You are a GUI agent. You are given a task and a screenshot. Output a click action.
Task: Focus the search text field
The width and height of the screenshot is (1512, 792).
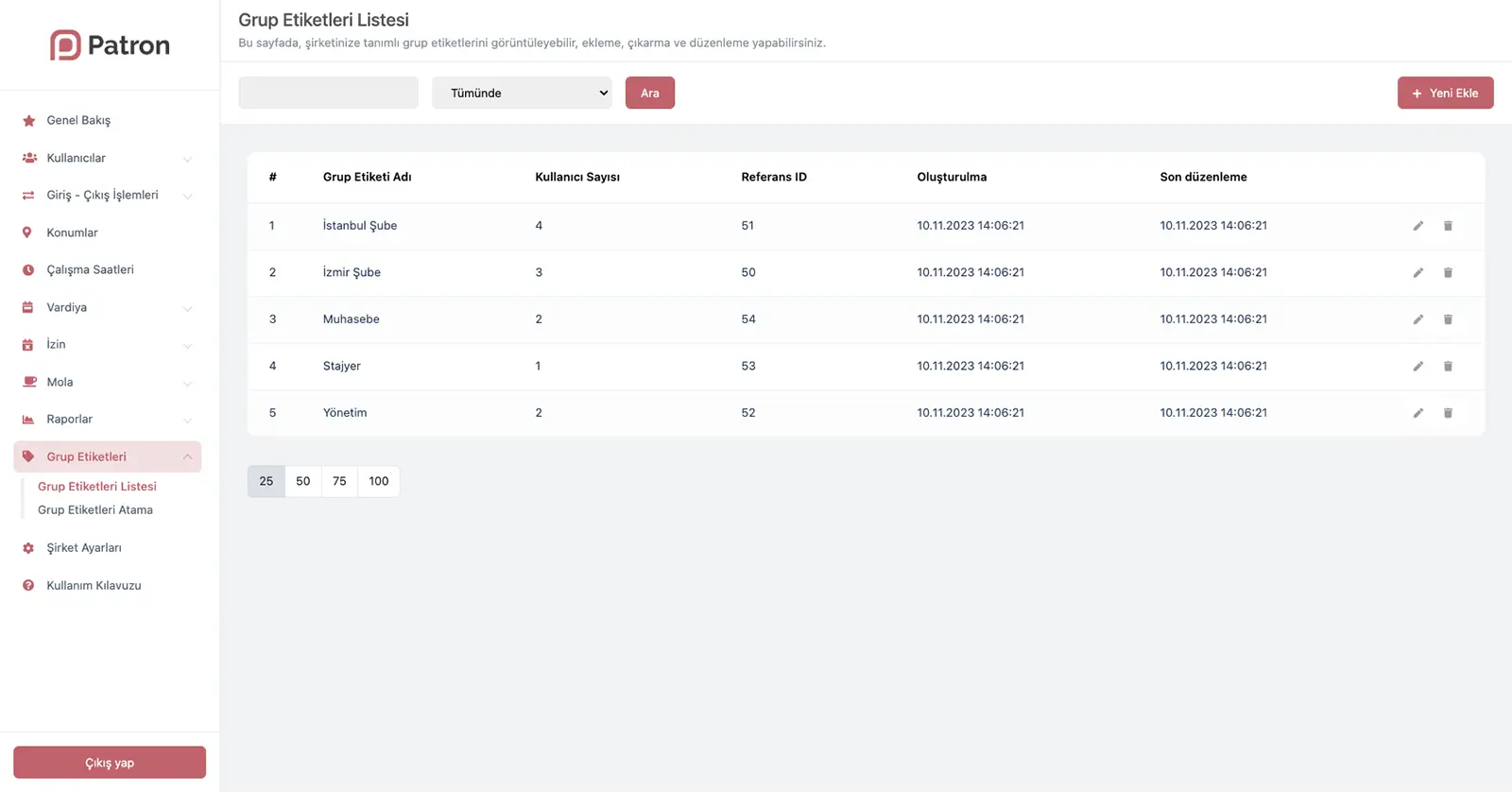(328, 93)
